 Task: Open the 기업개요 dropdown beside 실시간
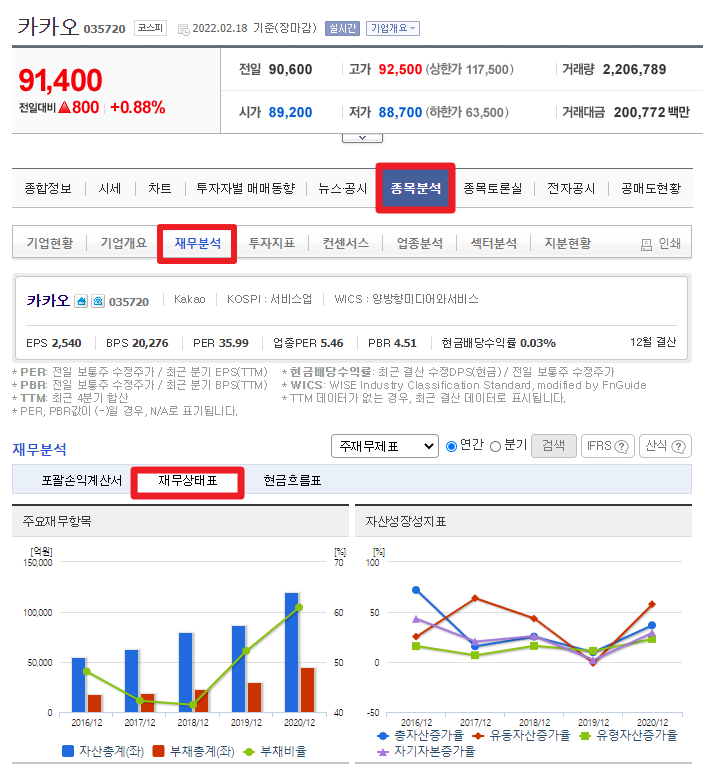click(393, 29)
